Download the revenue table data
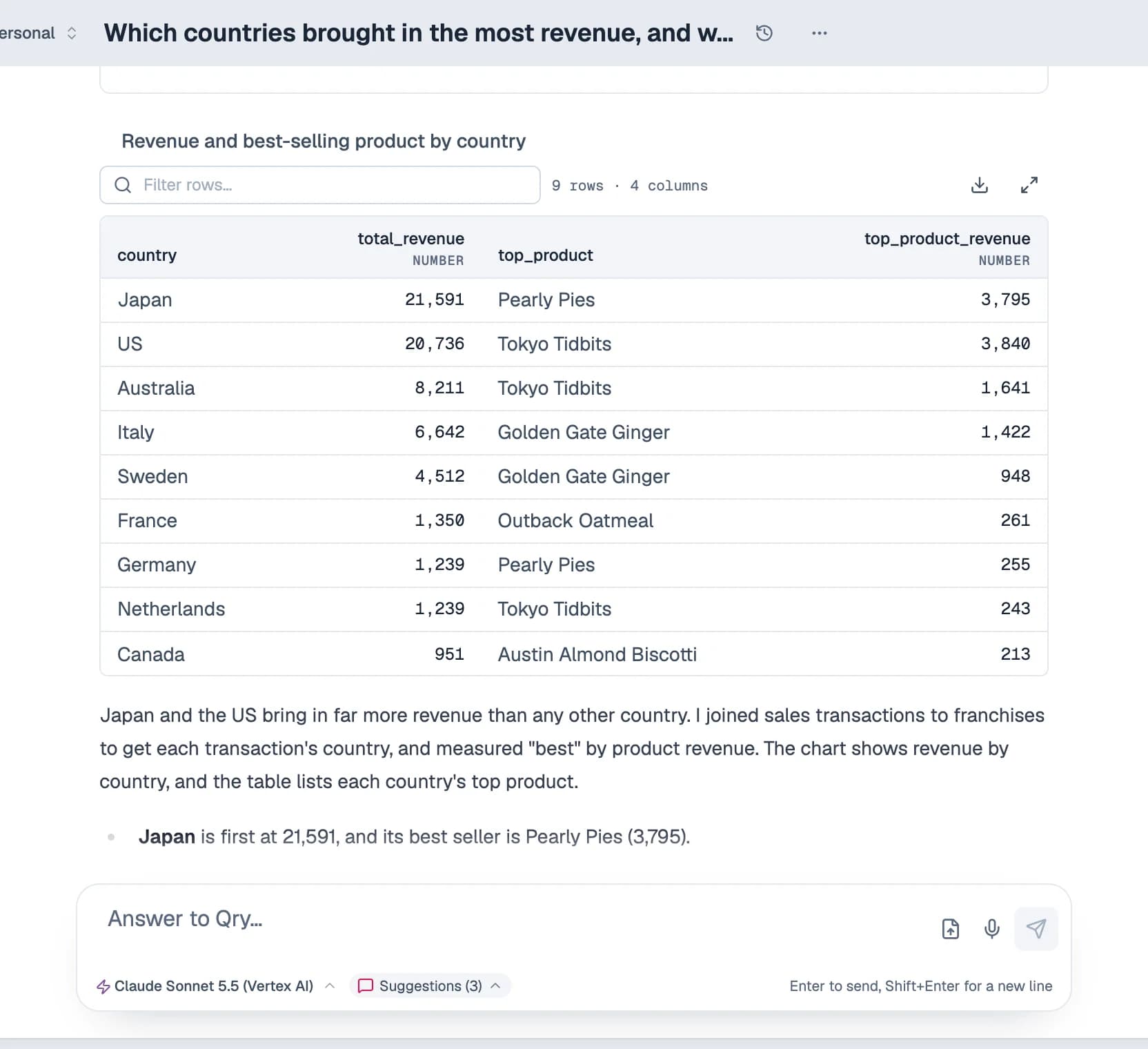Image resolution: width=1148 pixels, height=1049 pixels. pos(979,185)
